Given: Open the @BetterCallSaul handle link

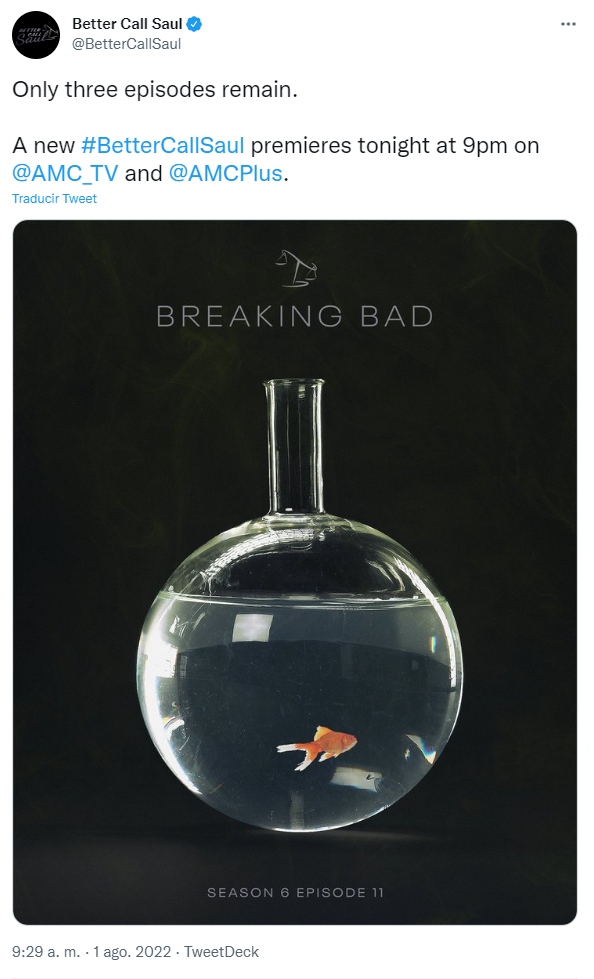Looking at the screenshot, I should [x=127, y=44].
